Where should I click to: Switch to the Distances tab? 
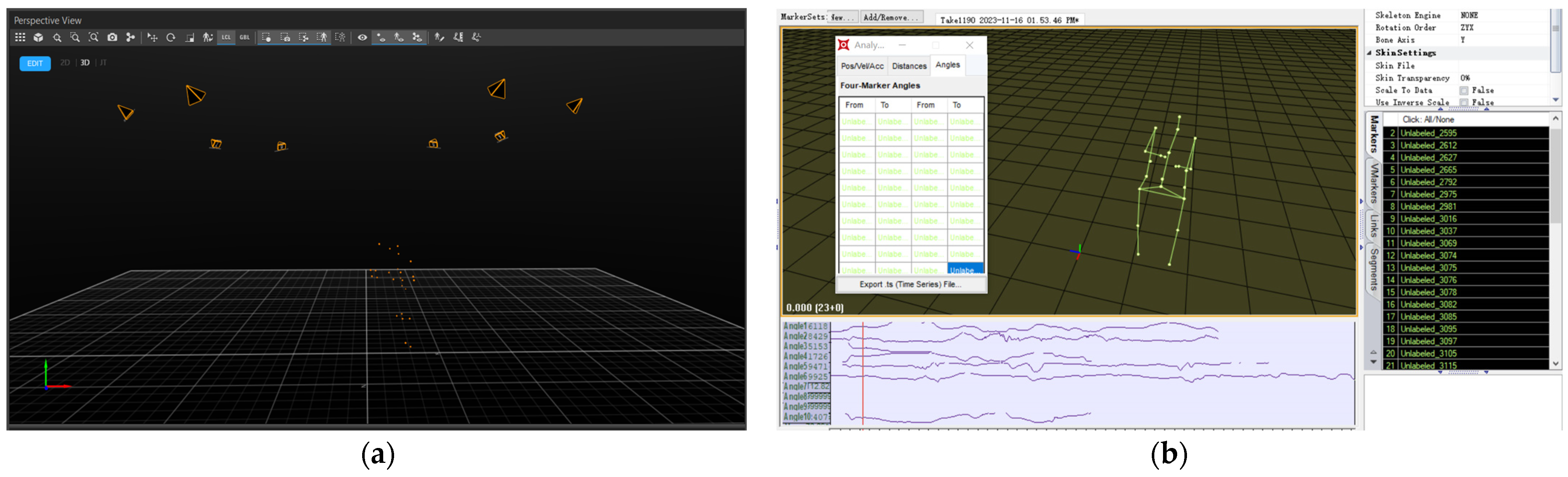click(x=909, y=66)
